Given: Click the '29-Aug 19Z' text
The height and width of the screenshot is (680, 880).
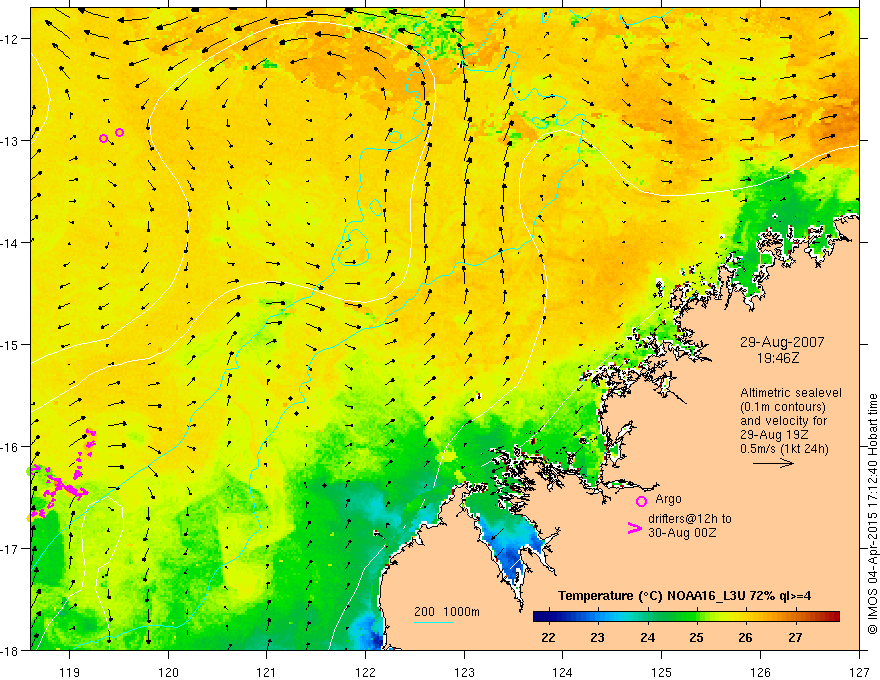Looking at the screenshot, I should 774,435.
